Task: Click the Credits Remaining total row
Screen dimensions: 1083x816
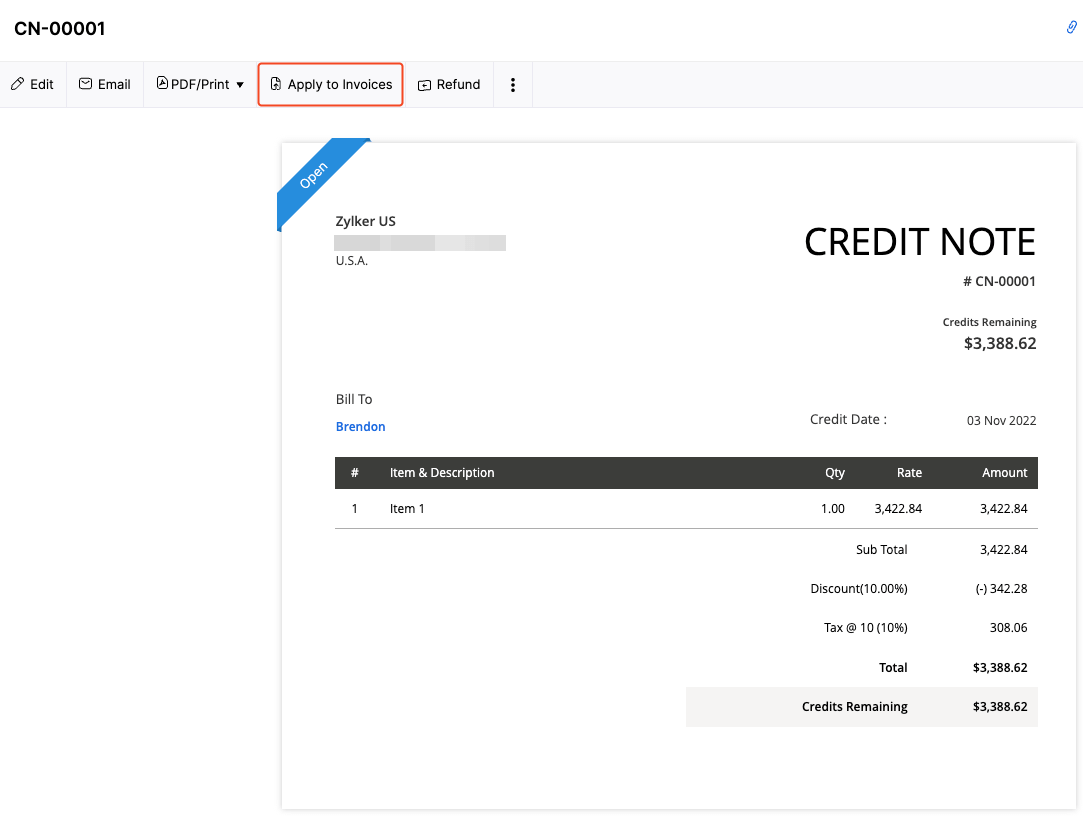Action: (861, 706)
